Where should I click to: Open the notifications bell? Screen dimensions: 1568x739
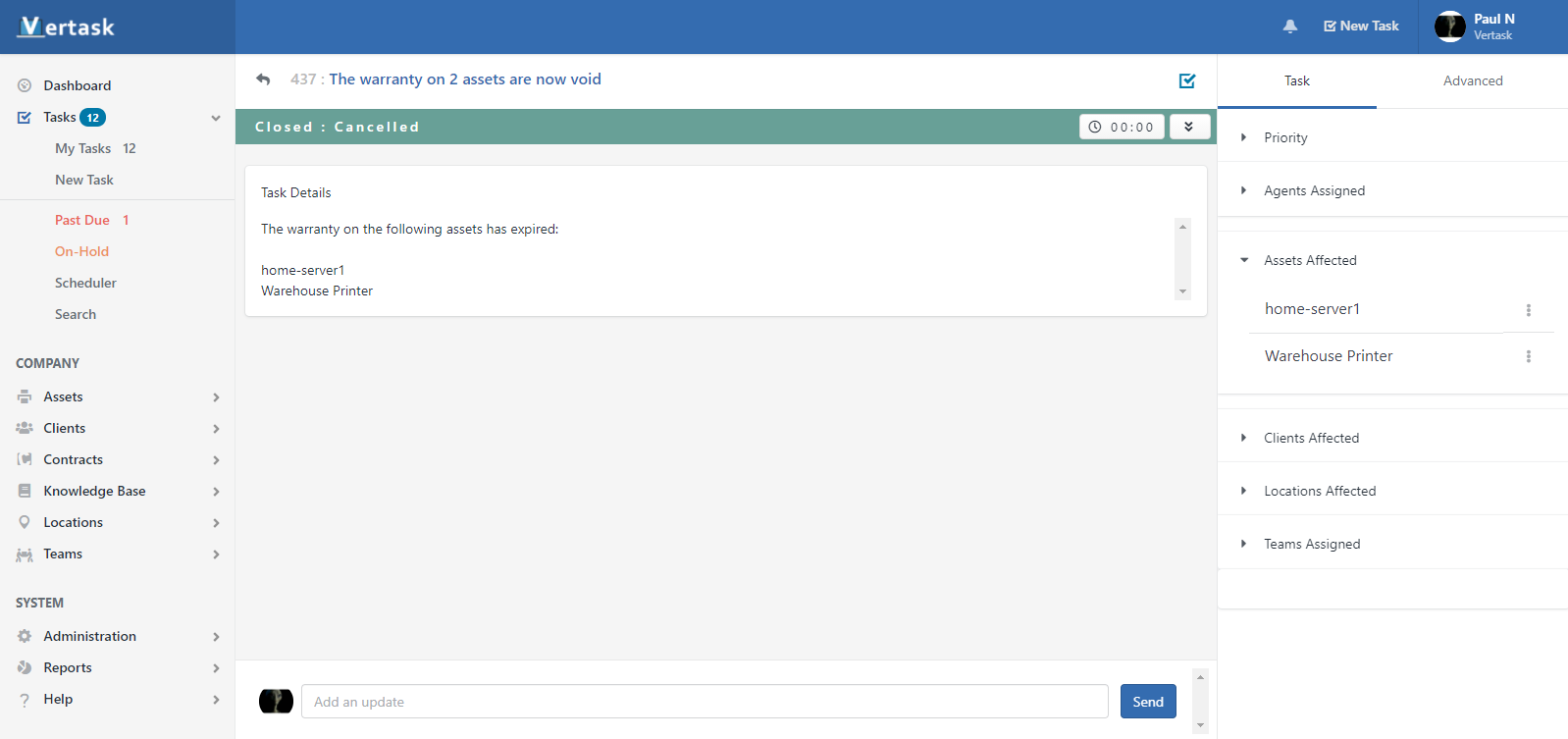pos(1290,26)
